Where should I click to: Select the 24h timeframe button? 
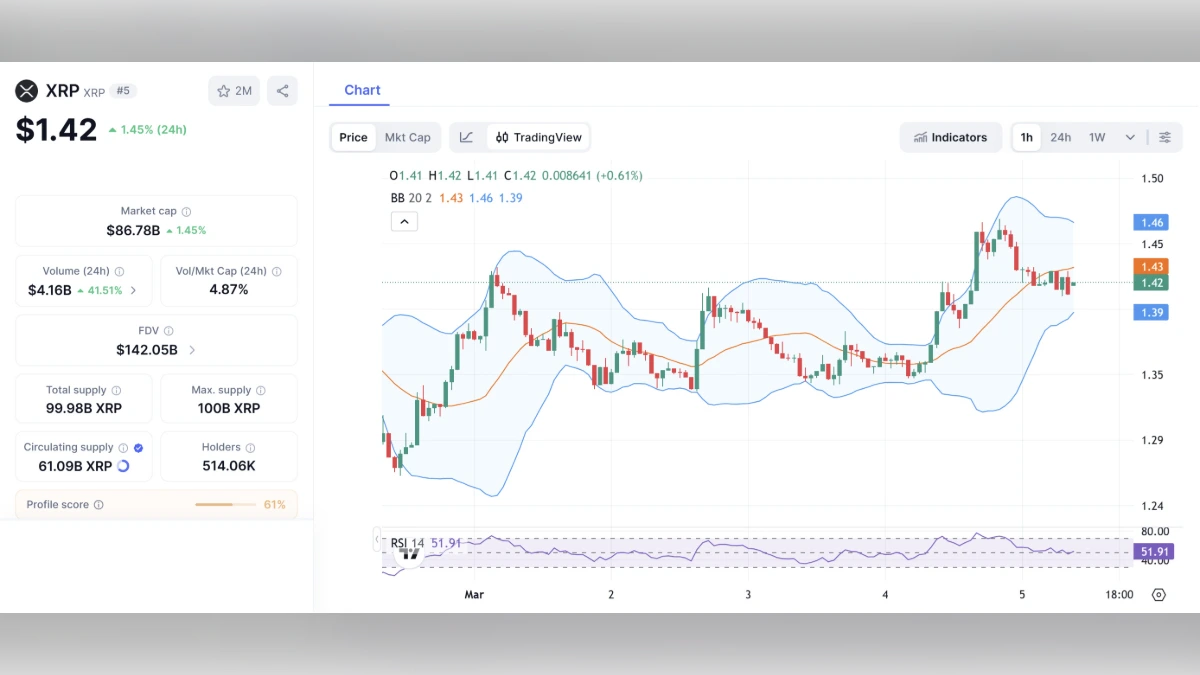[x=1061, y=137]
